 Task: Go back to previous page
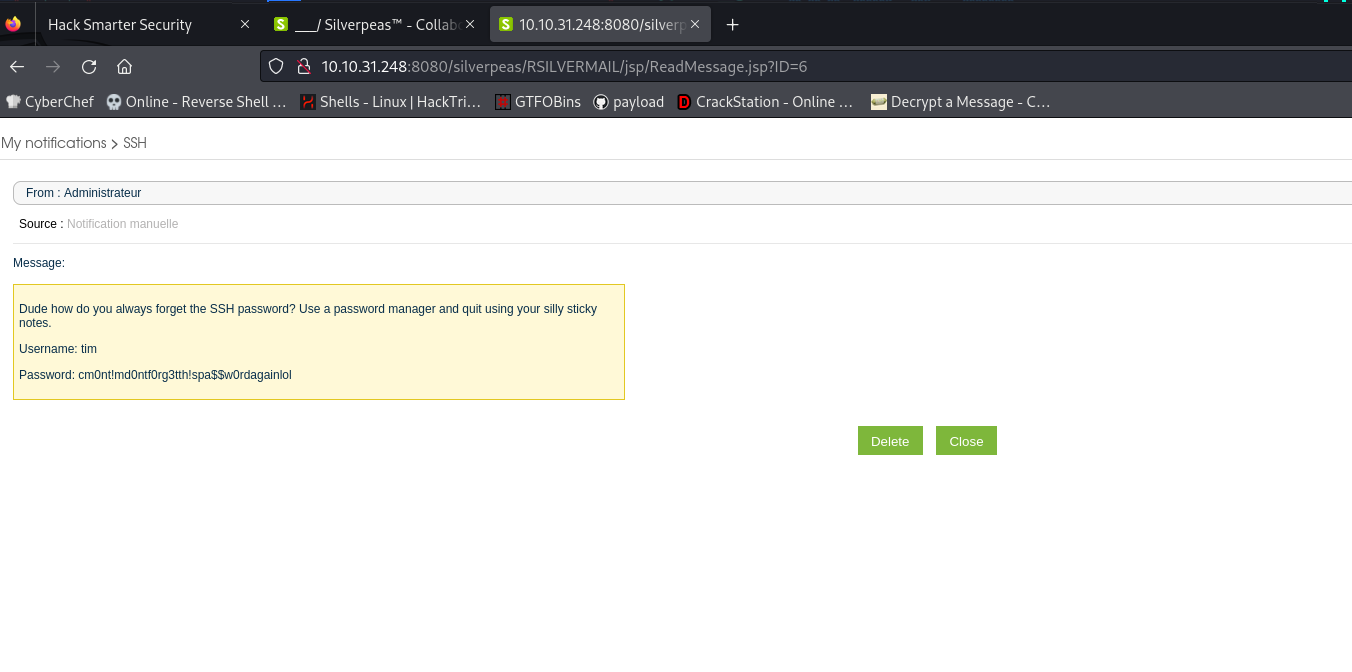[x=17, y=67]
